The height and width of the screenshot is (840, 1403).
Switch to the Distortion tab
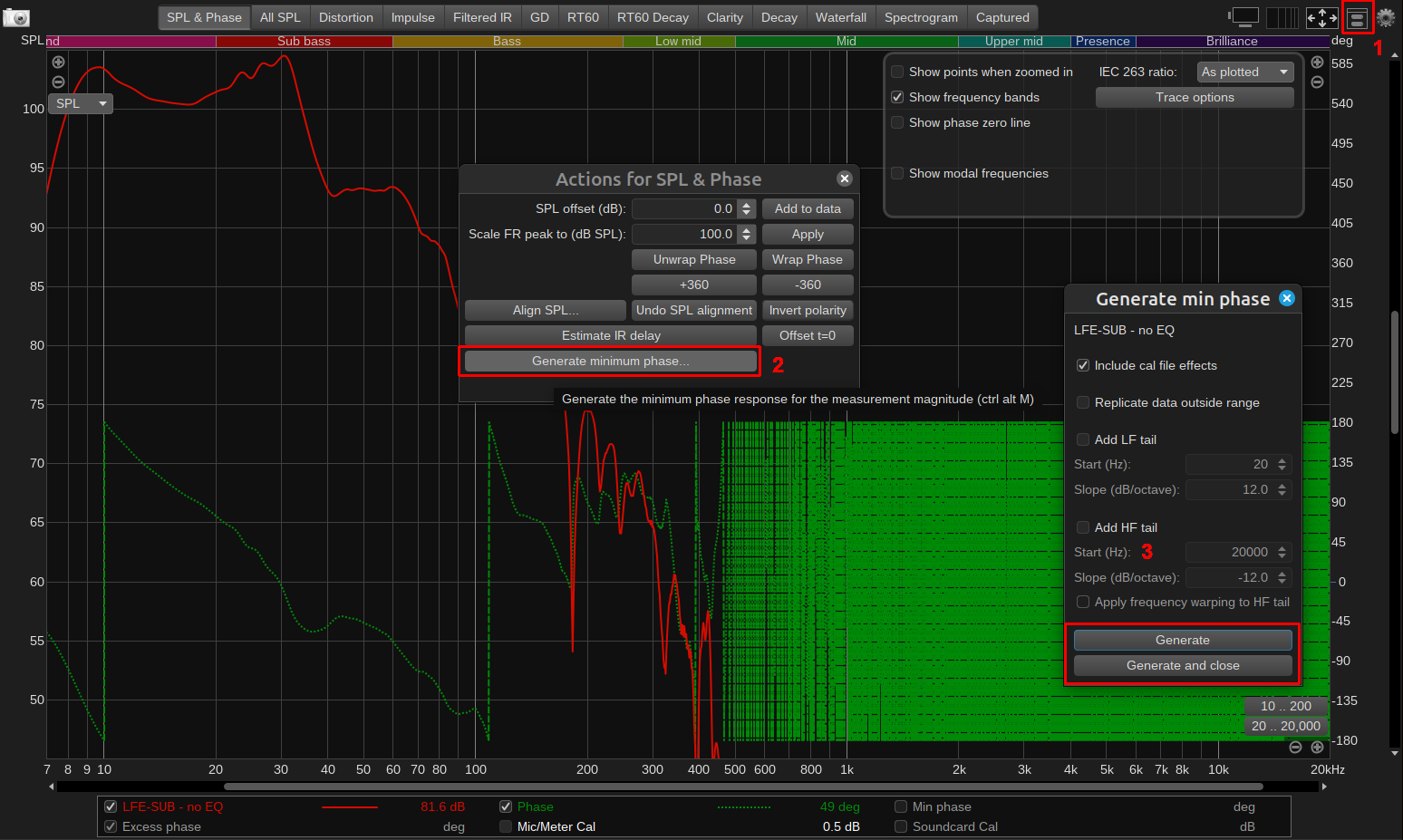pos(346,17)
